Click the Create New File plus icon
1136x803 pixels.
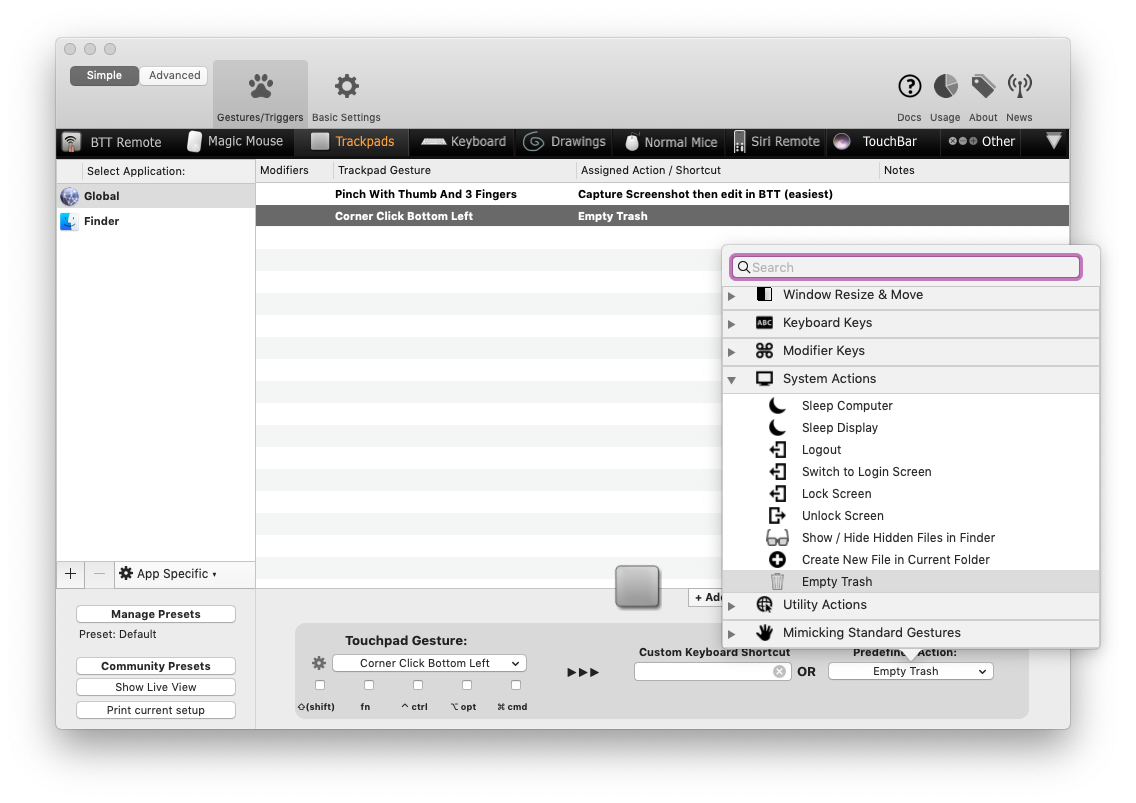click(777, 559)
